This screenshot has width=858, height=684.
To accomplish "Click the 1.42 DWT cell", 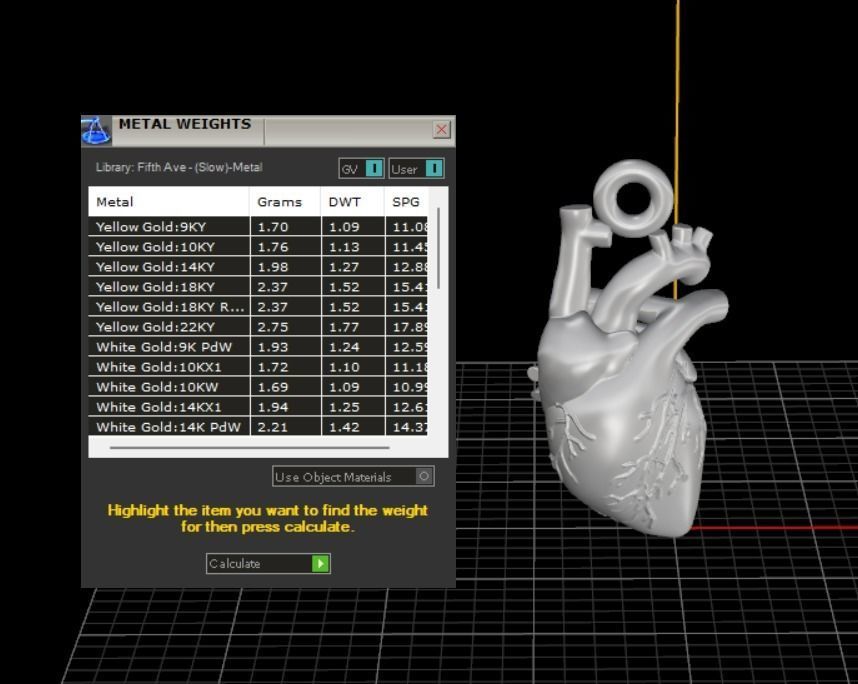I will (353, 427).
